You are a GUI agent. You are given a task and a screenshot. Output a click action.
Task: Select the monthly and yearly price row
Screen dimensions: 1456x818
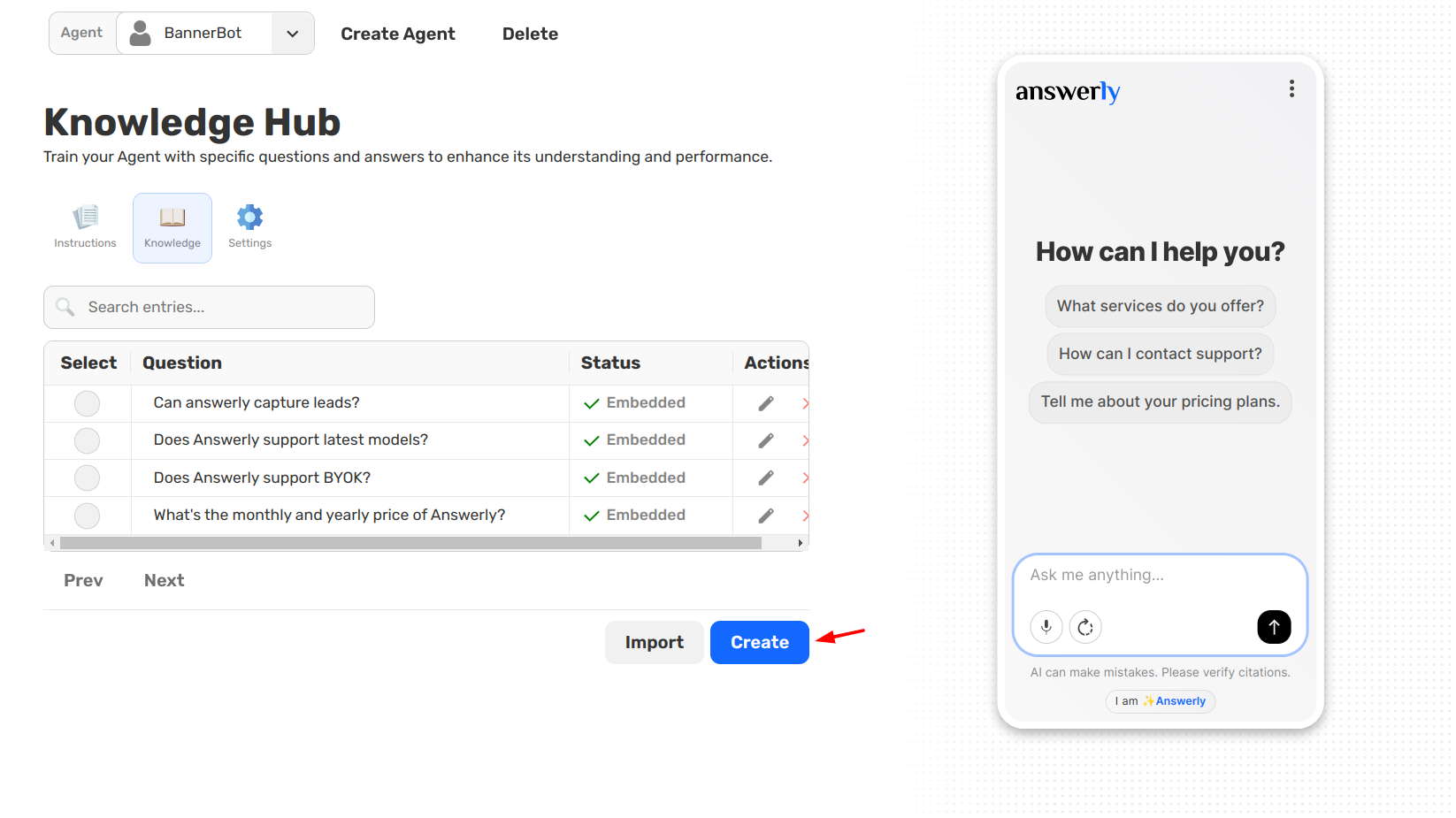87,516
